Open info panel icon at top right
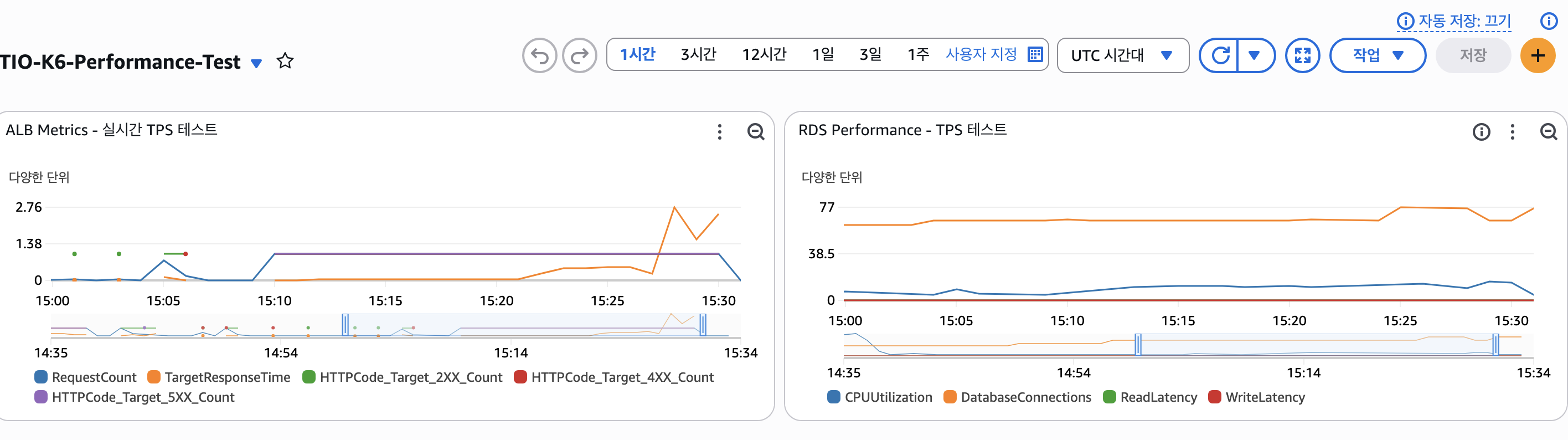Screen dimensions: 1568x440 click(1549, 21)
